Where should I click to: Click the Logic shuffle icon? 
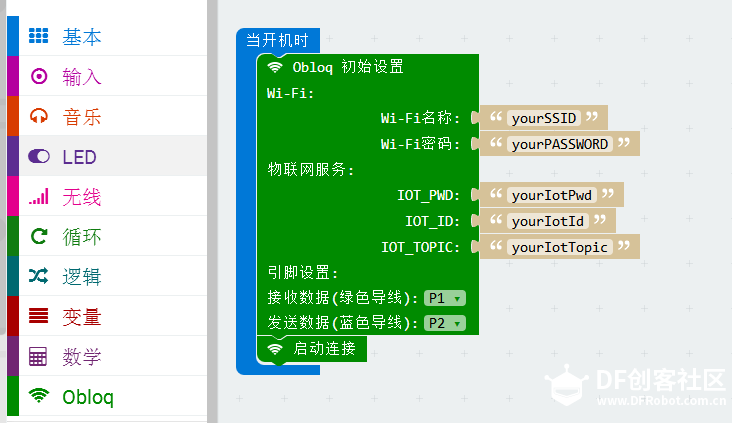[x=39, y=277]
